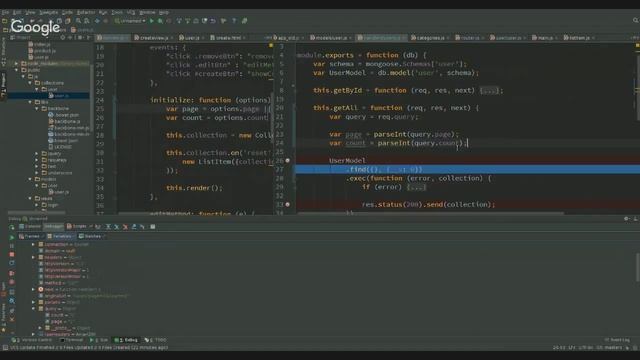Toggle breakpoint on line 26
This screenshot has height=360, width=640.
click(287, 160)
